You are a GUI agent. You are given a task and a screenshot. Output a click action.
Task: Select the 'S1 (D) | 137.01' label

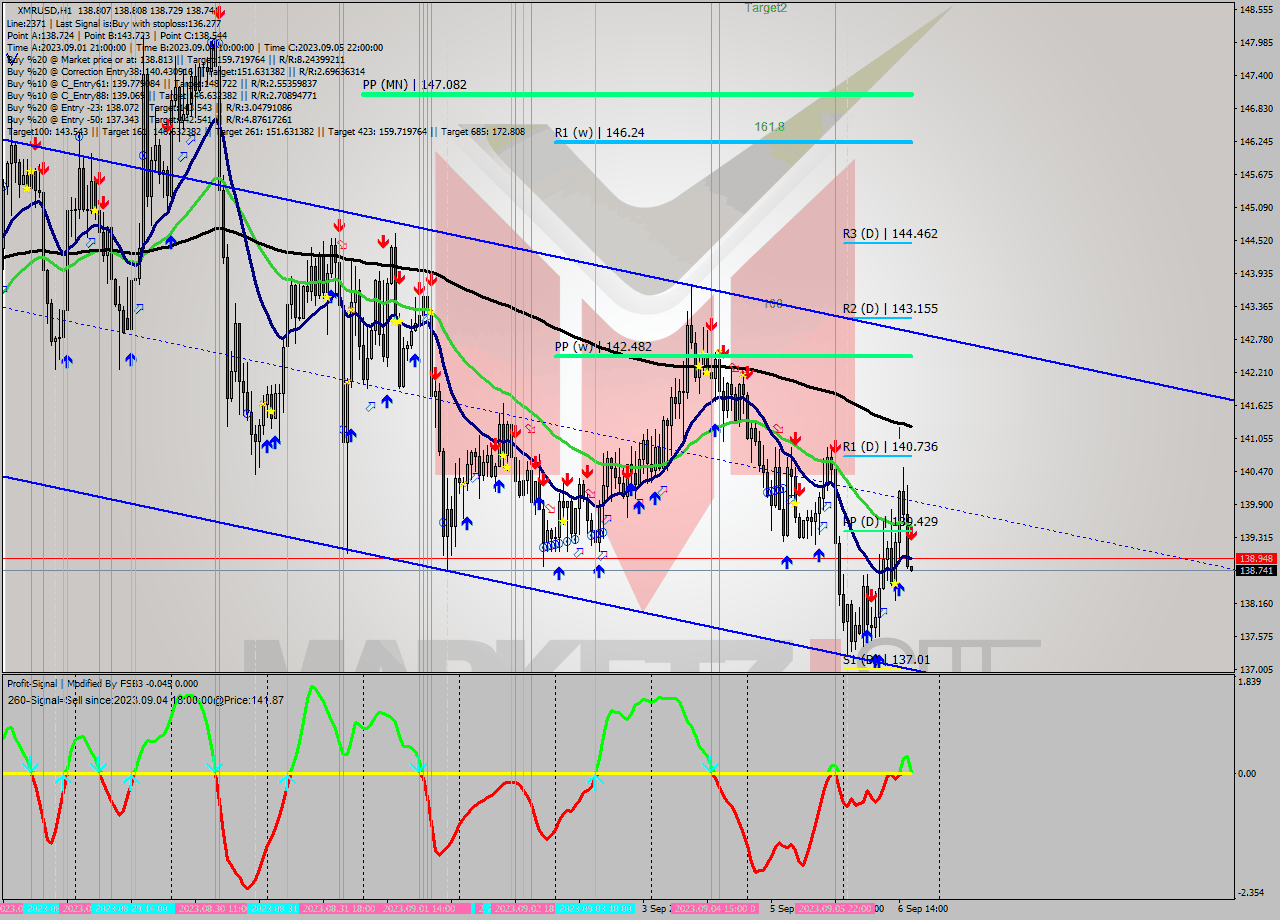pyautogui.click(x=886, y=660)
